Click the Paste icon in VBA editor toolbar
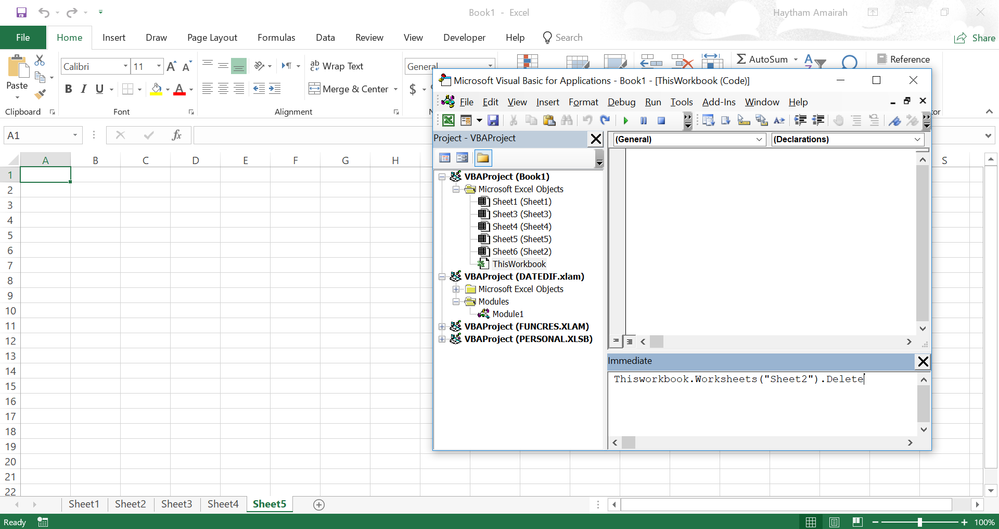 [x=549, y=120]
